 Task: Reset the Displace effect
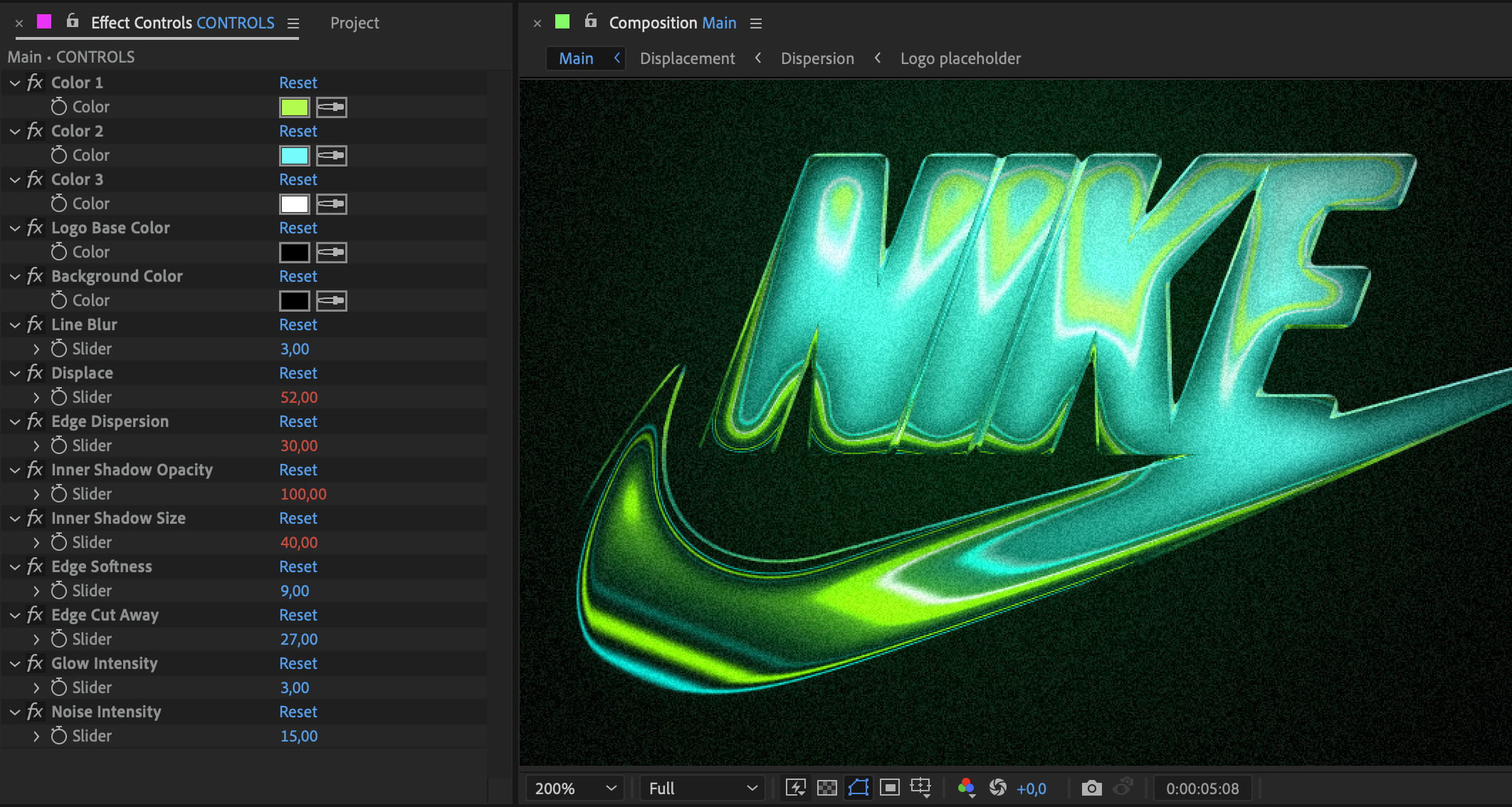click(298, 373)
